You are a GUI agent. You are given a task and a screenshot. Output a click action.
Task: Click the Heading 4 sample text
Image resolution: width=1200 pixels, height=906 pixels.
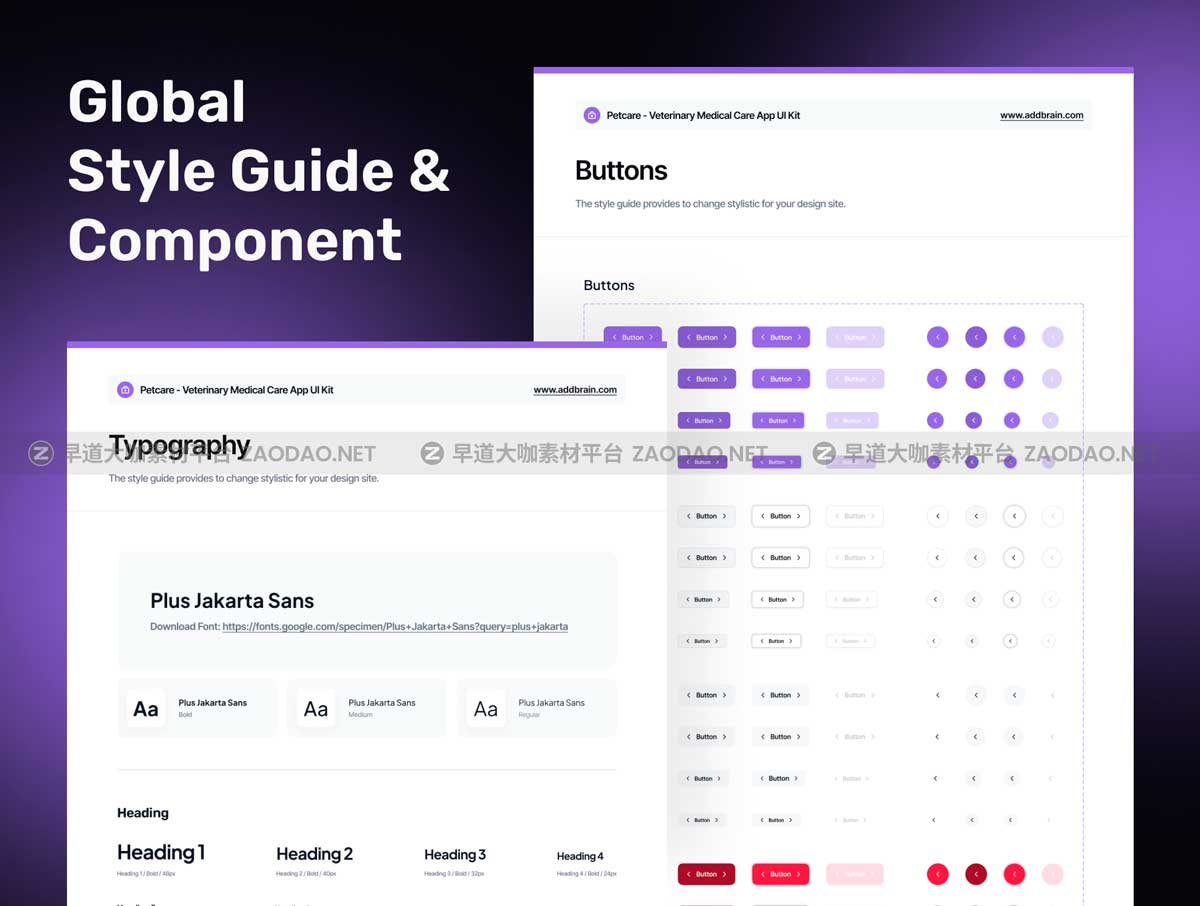click(580, 856)
